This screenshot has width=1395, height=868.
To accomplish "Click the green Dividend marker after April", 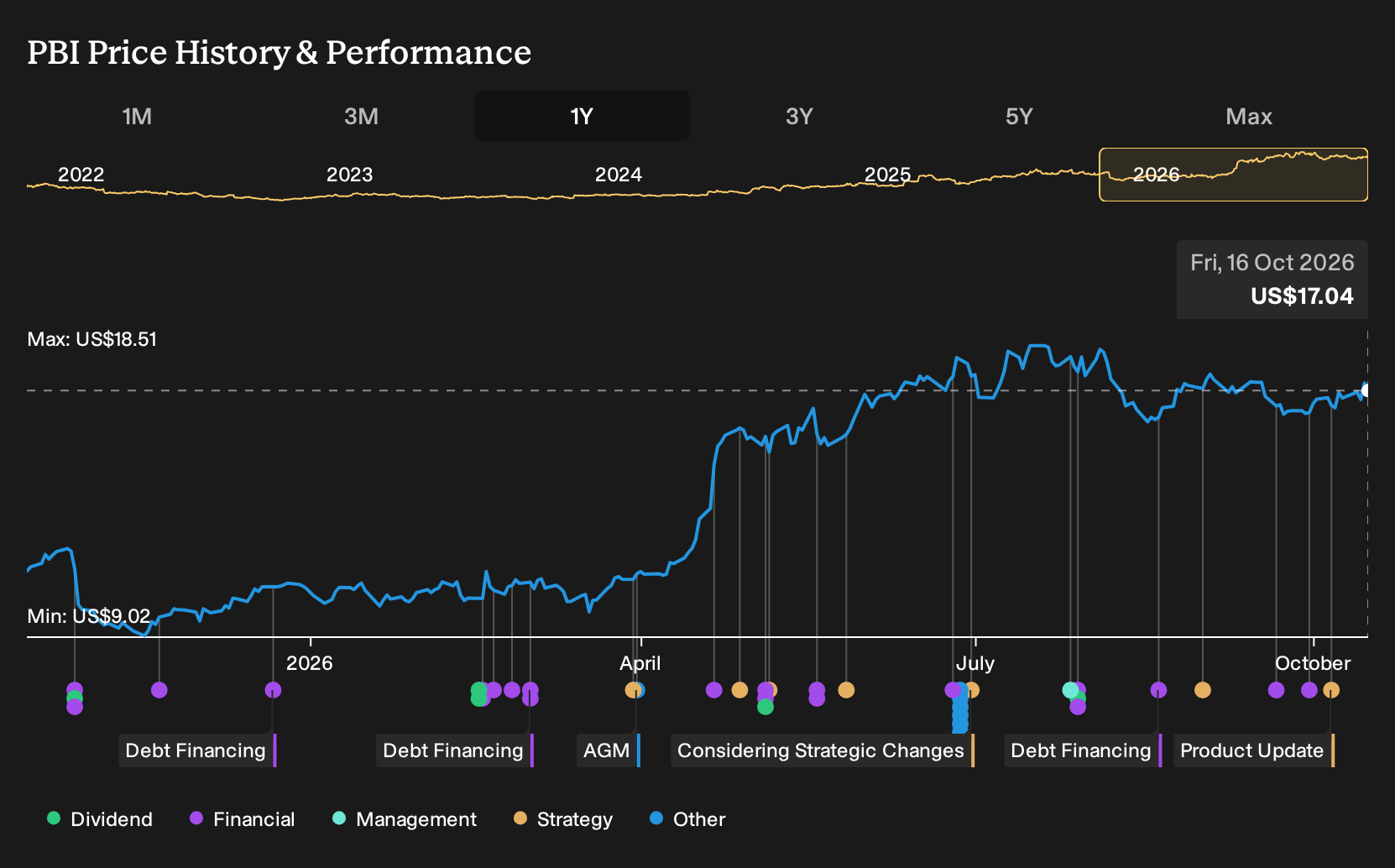I will coord(765,707).
